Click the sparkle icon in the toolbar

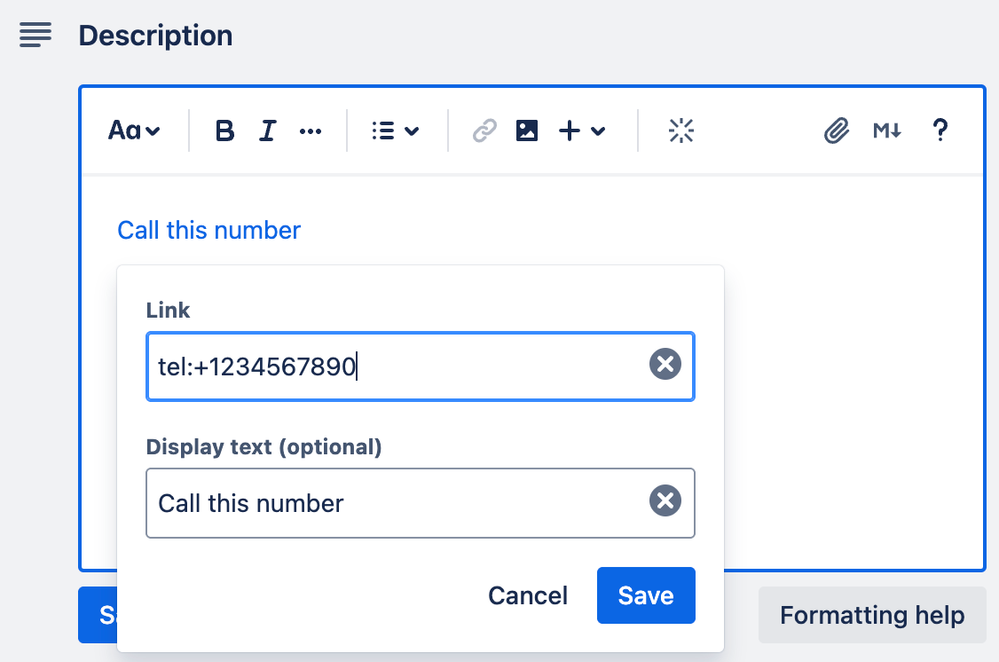coord(681,131)
